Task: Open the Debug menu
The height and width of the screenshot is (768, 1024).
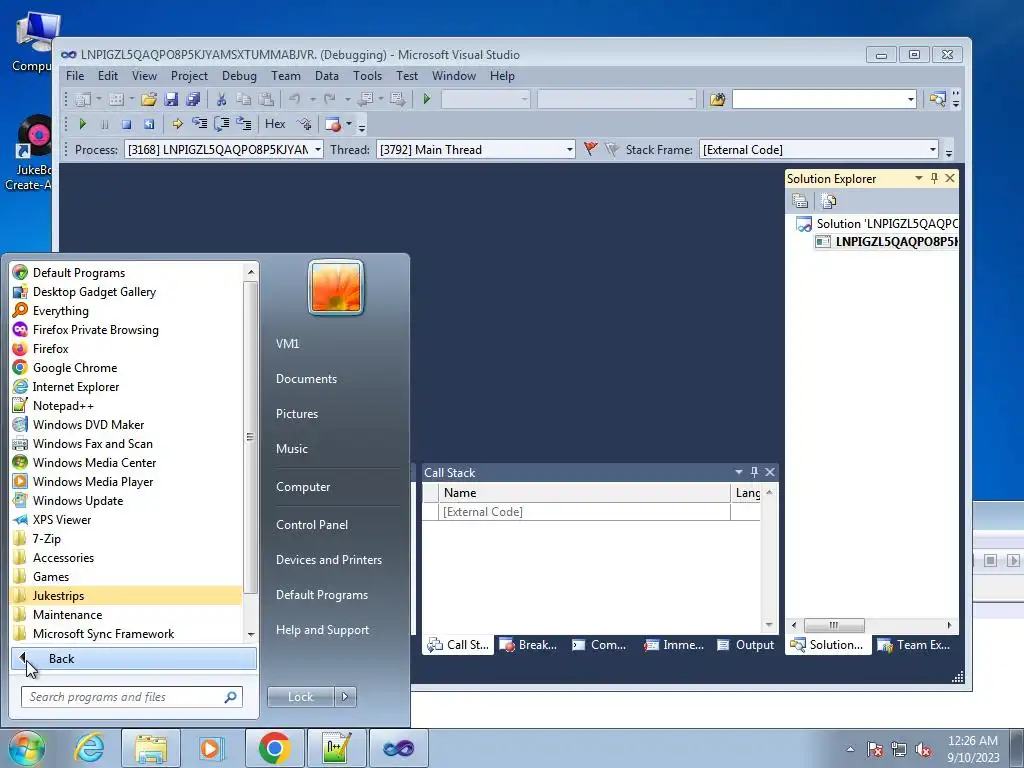Action: [x=239, y=76]
